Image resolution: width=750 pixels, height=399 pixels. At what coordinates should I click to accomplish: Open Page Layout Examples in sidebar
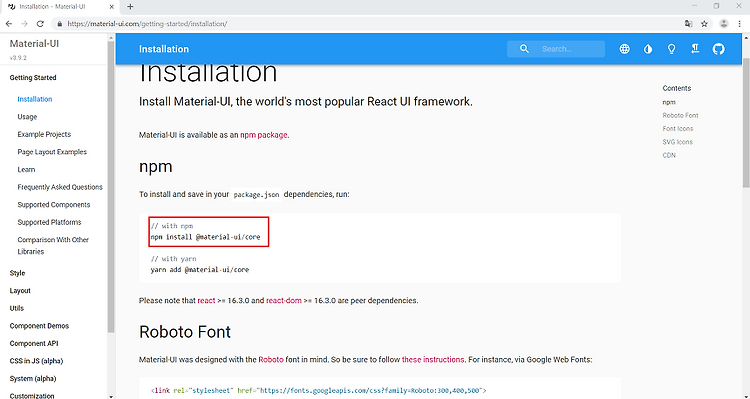click(52, 152)
